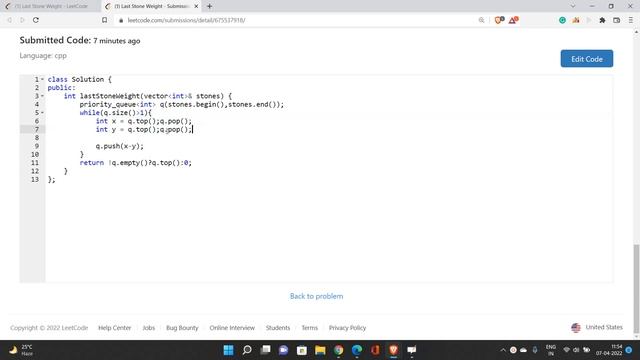Open the Help Center footer link
The image size is (640, 360).
click(115, 328)
